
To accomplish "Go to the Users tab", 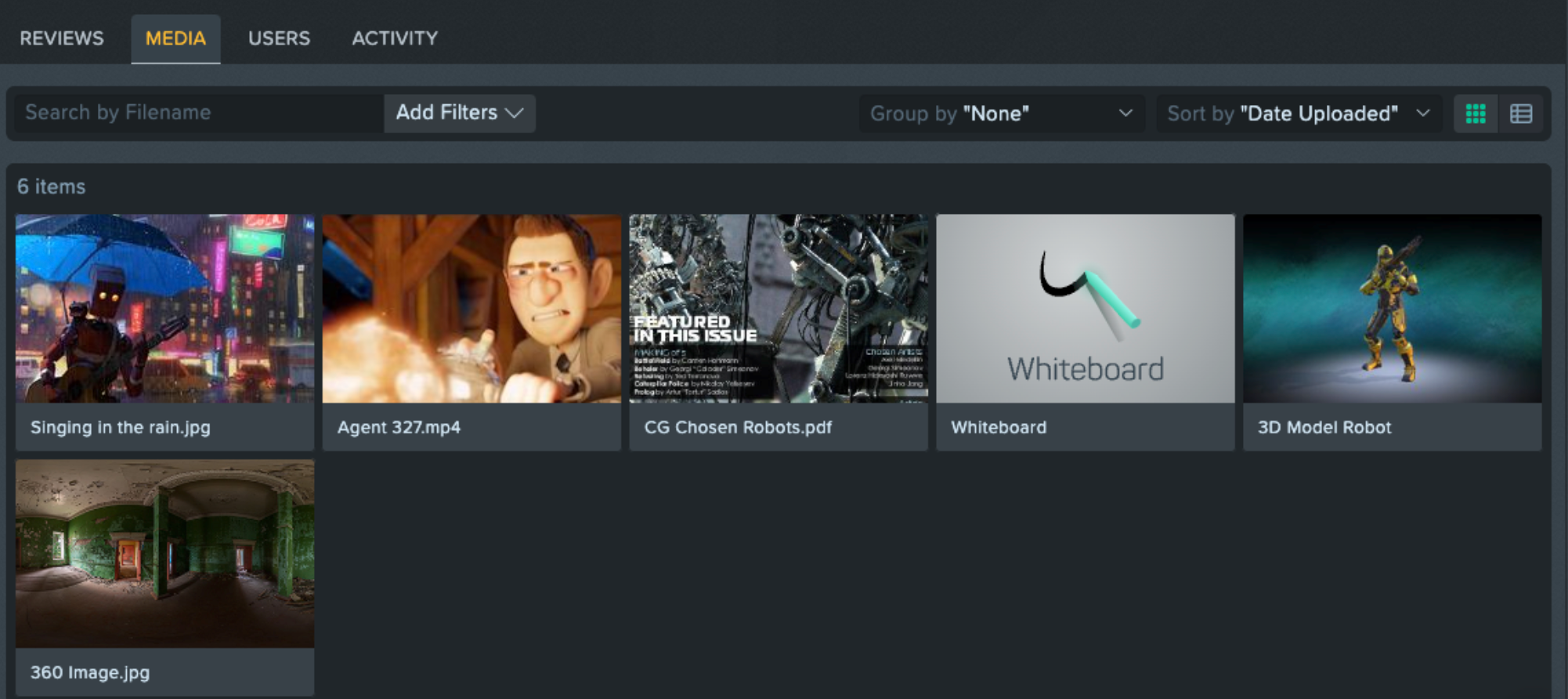I will (279, 38).
